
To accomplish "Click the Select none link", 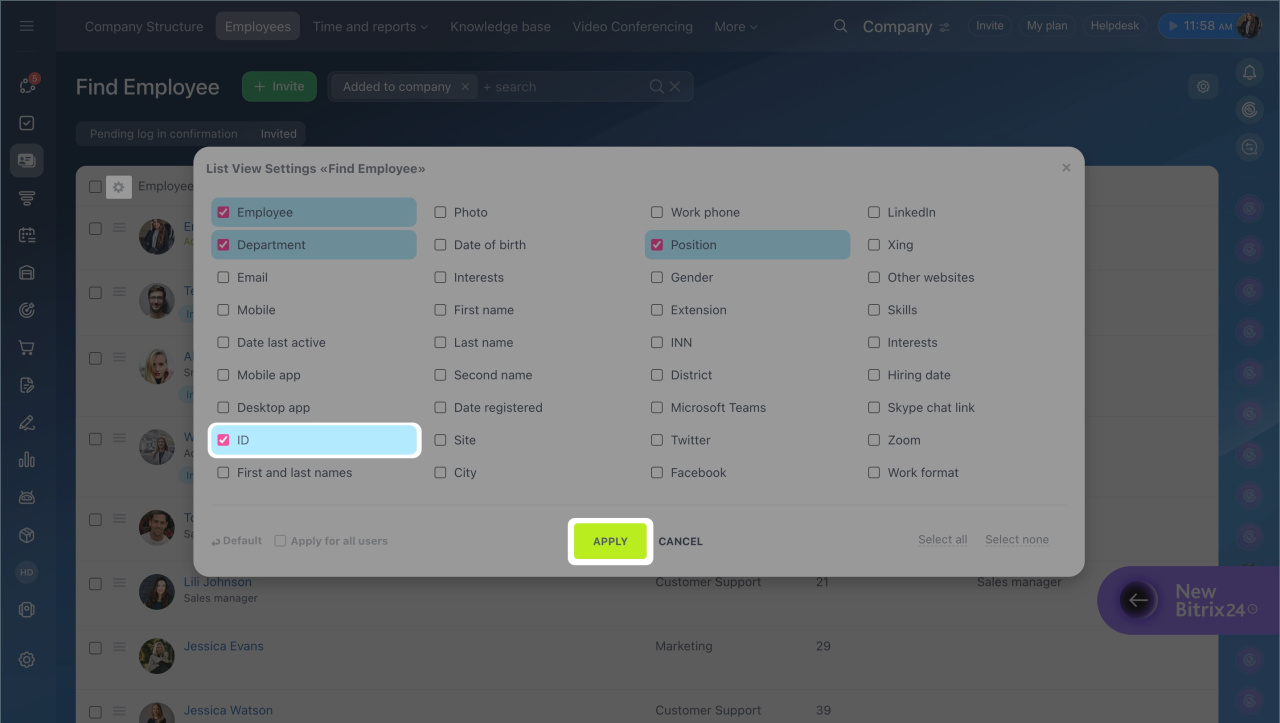I will (x=1016, y=540).
